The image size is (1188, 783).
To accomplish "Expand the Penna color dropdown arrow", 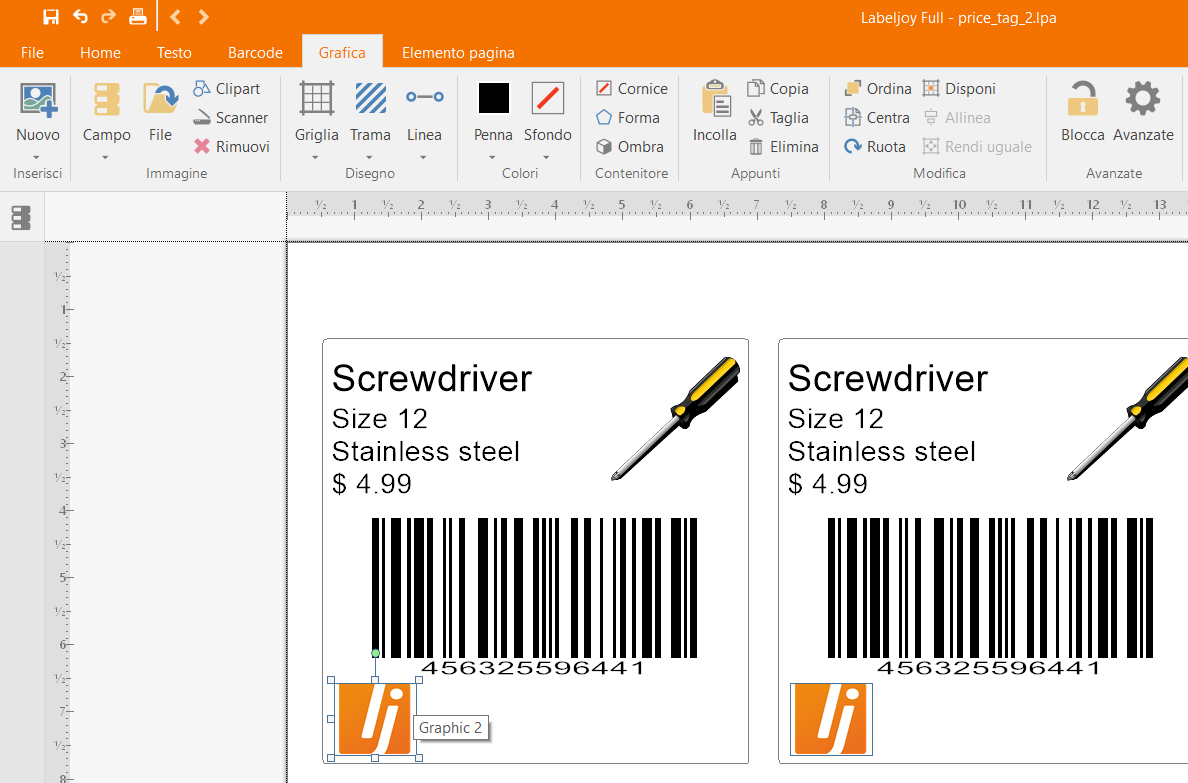I will pyautogui.click(x=492, y=158).
